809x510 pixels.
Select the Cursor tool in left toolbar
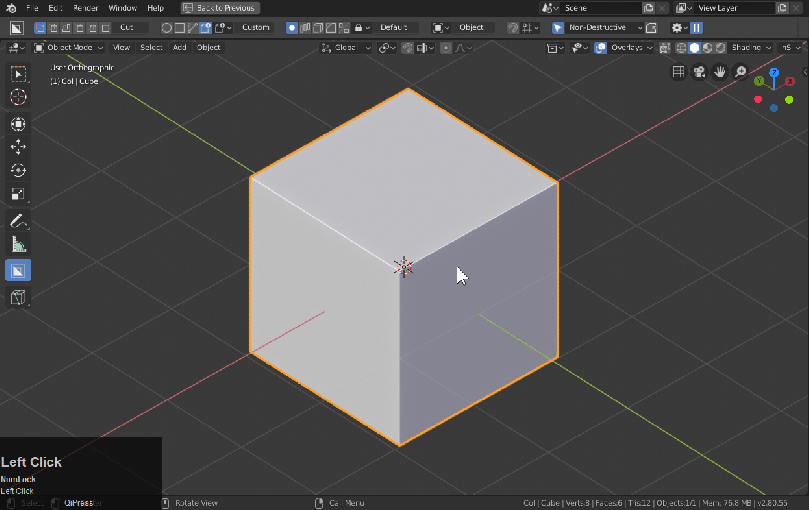point(18,97)
